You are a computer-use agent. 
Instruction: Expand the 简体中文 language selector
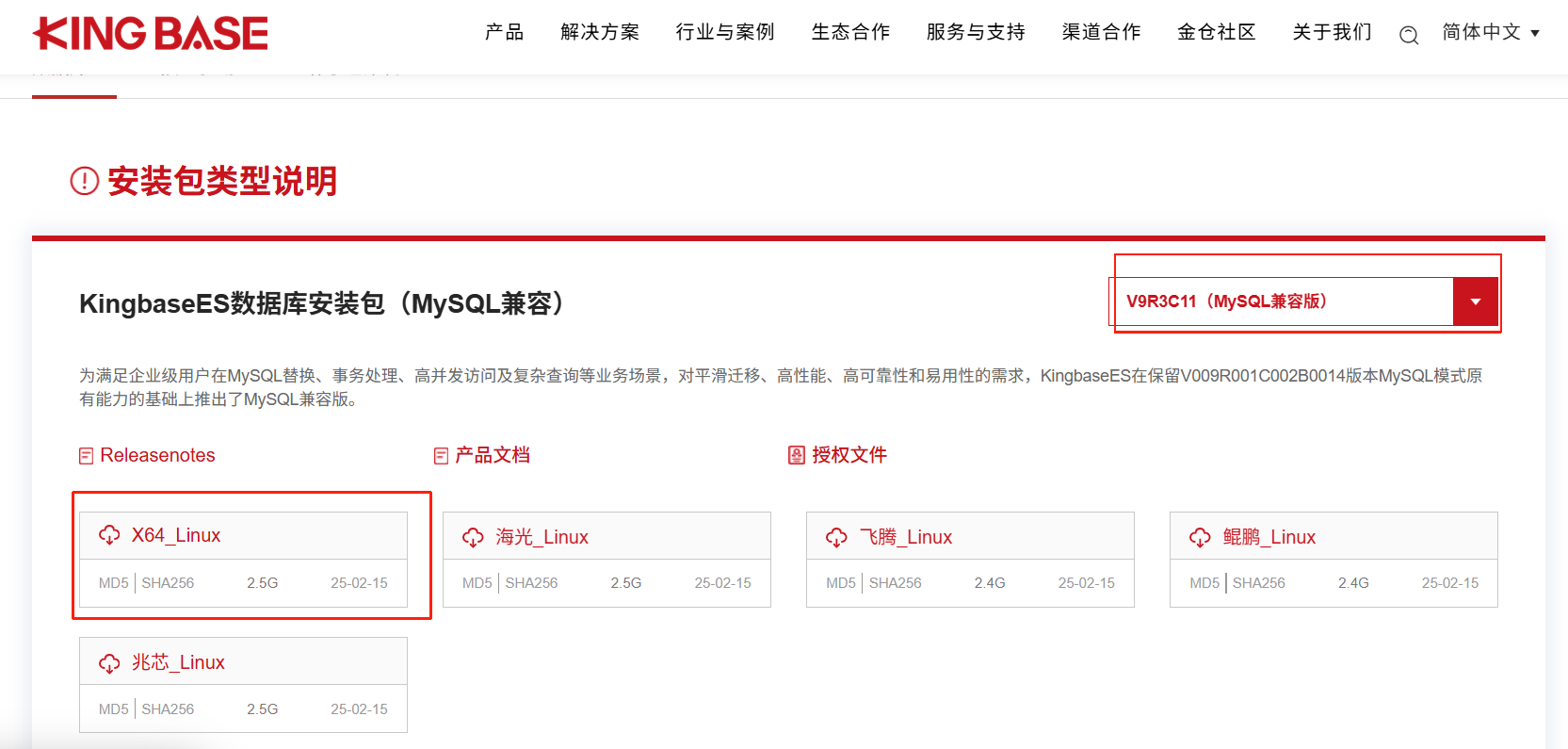[1491, 33]
